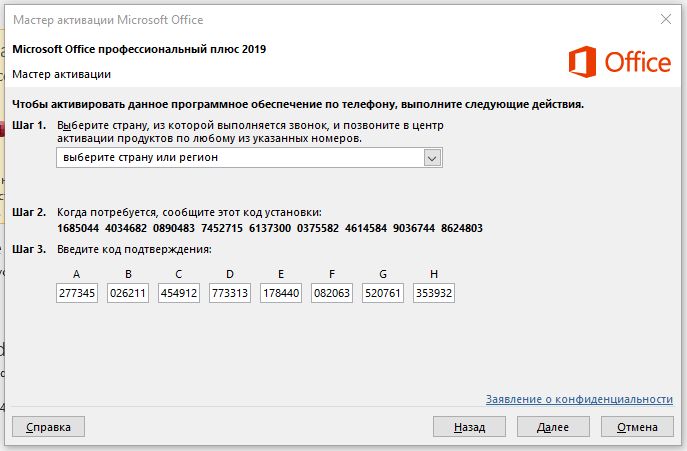
Task: Open the country or region combo box
Action: pyautogui.click(x=240, y=158)
